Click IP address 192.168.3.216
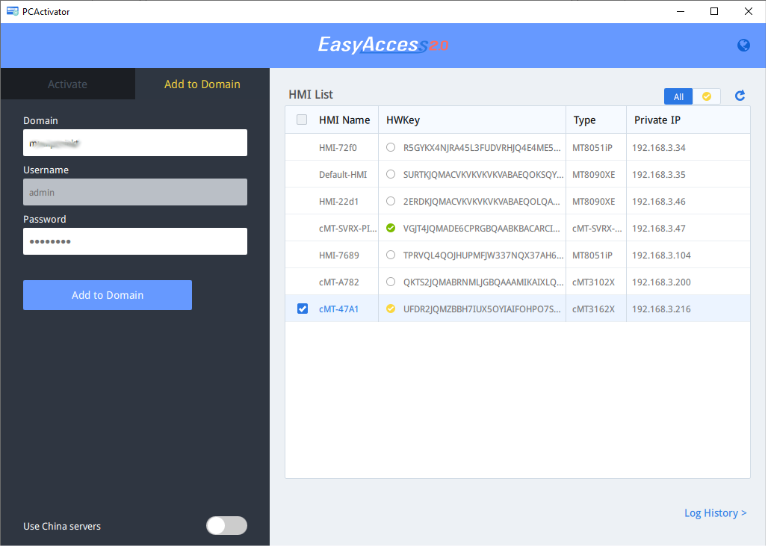Viewport: 766px width, 546px height. click(x=661, y=309)
